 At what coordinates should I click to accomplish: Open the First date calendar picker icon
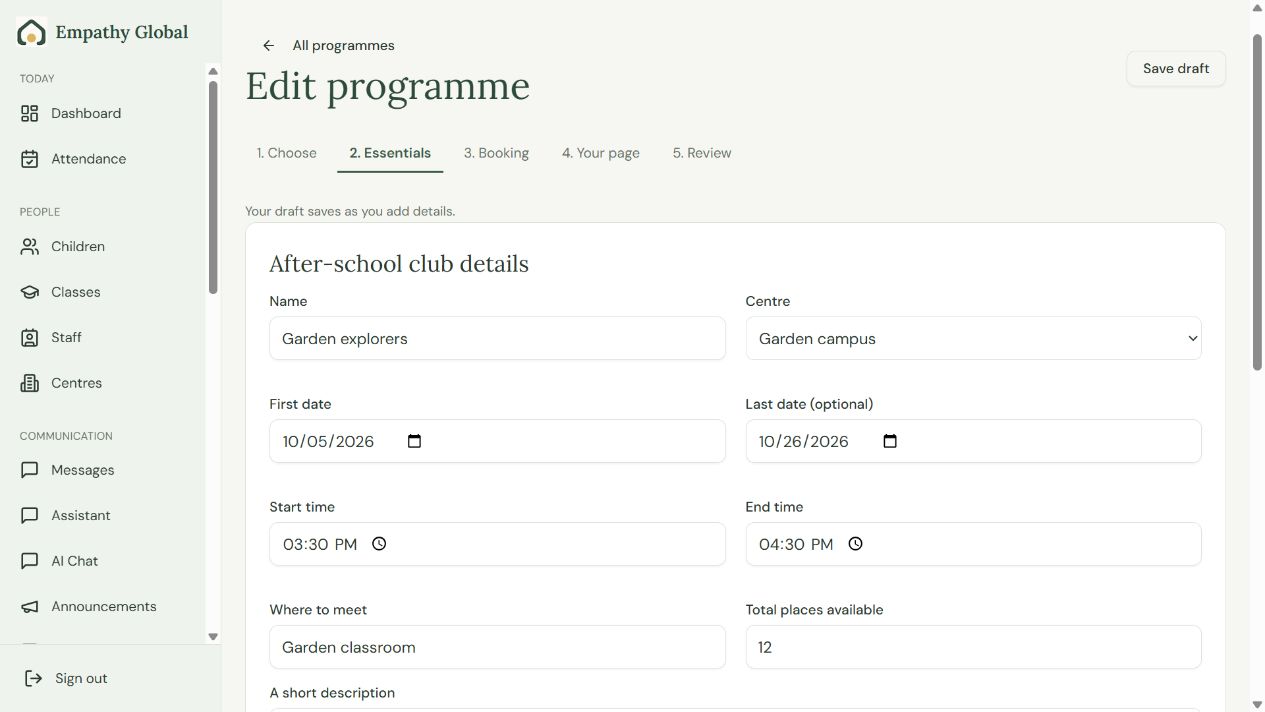(x=415, y=441)
